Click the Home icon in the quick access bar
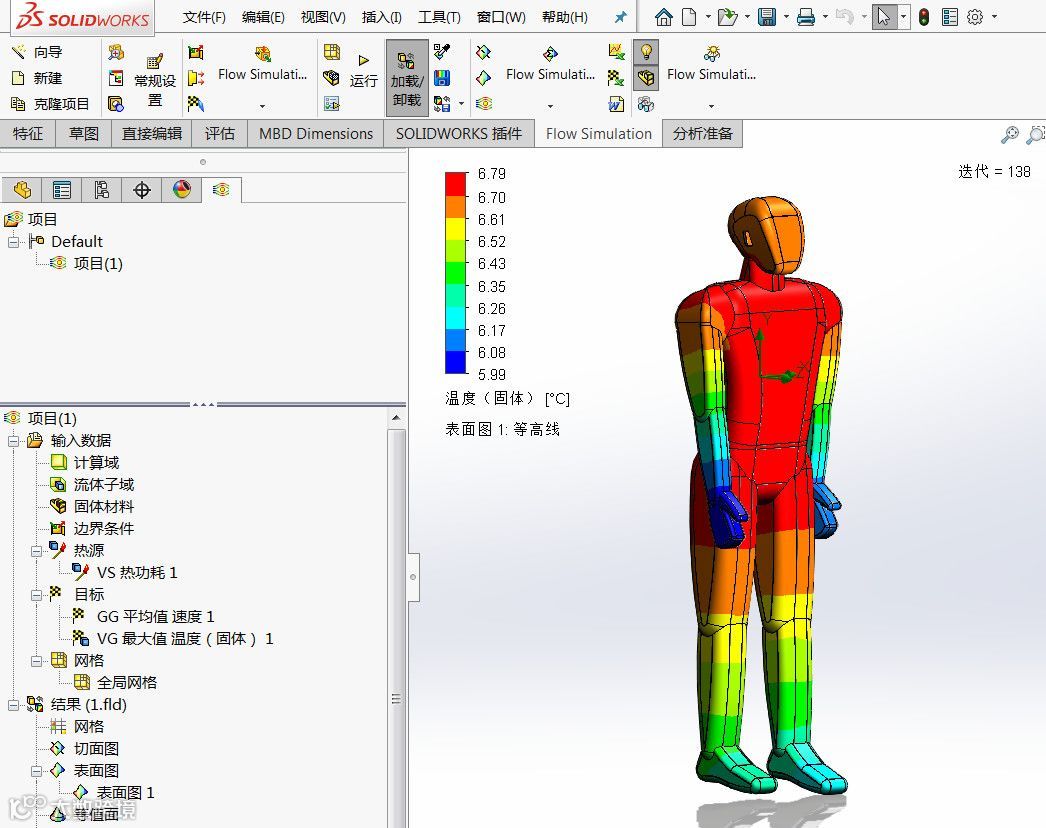This screenshot has width=1046, height=828. [x=663, y=17]
